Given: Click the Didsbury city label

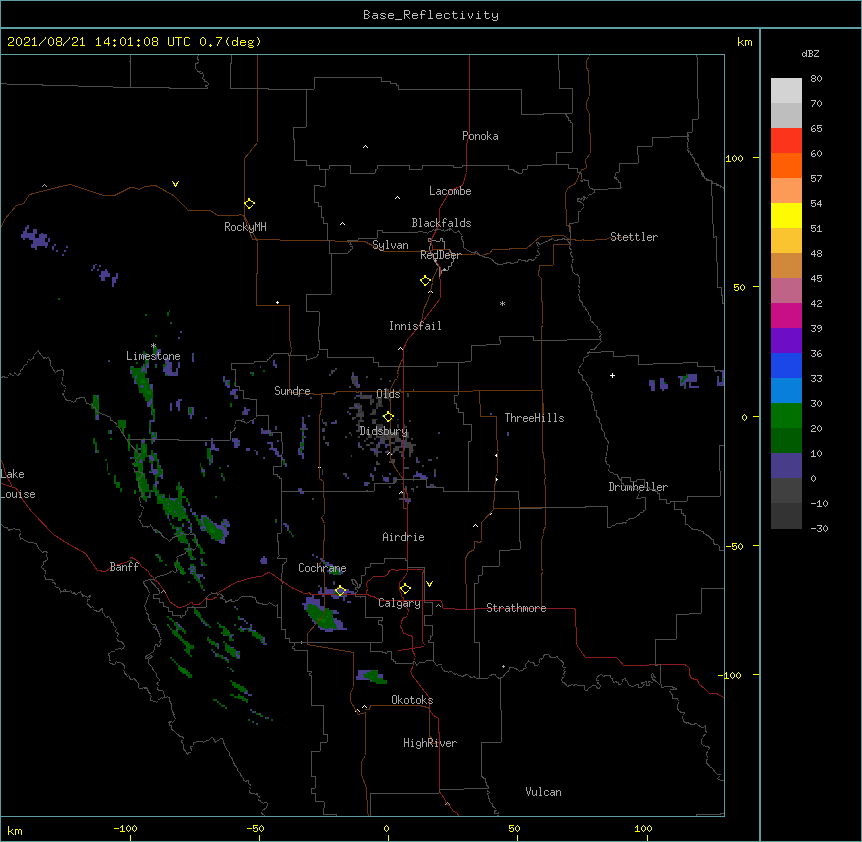Looking at the screenshot, I should (384, 431).
